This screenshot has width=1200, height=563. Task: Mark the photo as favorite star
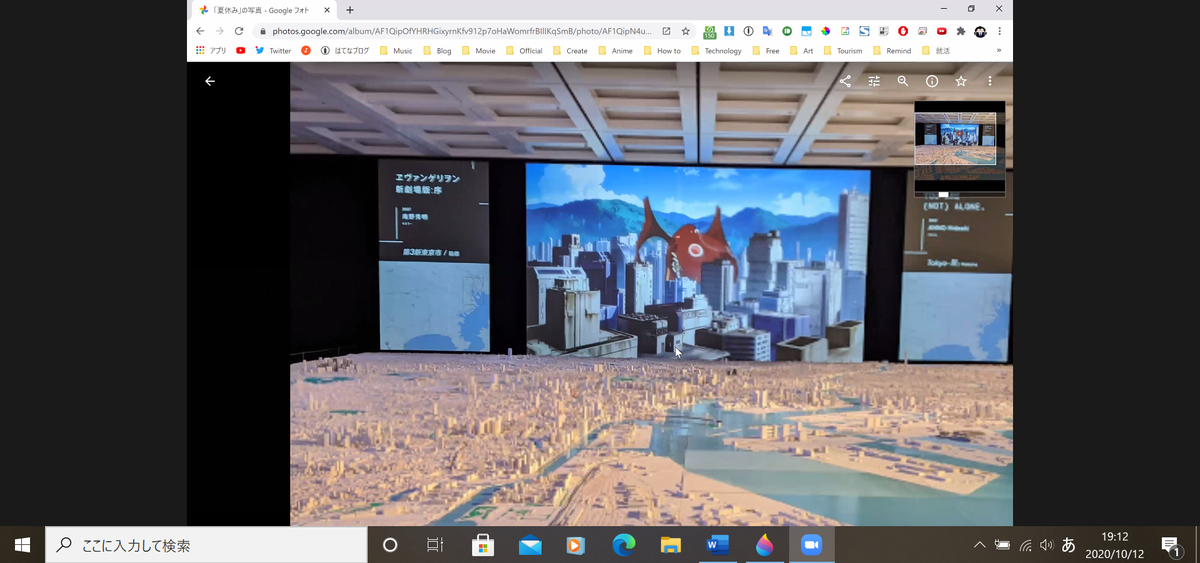[x=961, y=81]
